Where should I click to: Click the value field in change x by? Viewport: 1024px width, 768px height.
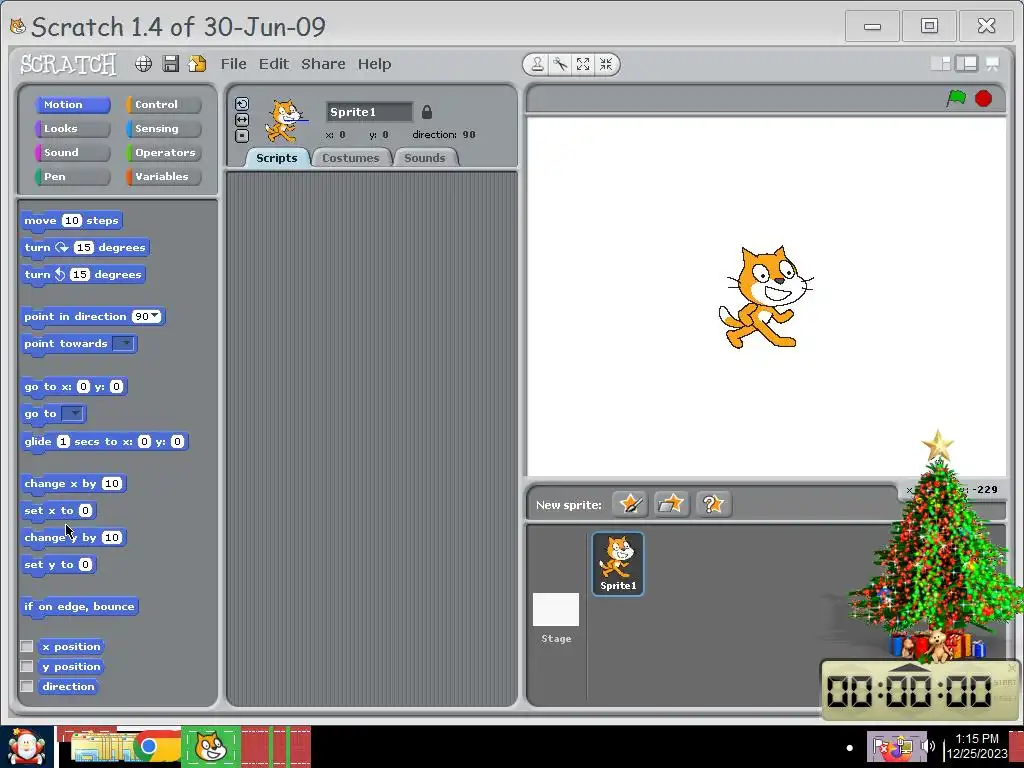point(112,483)
